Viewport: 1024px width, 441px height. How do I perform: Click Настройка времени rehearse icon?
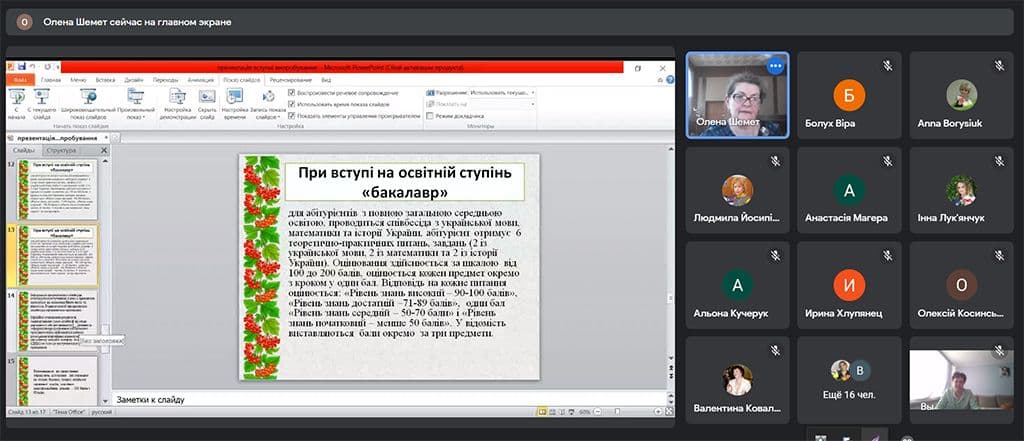click(x=234, y=97)
